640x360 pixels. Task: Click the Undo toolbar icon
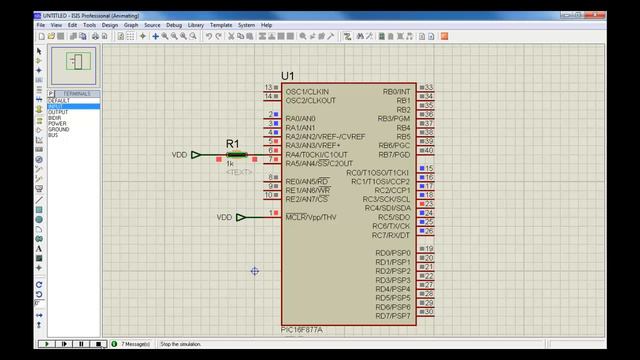[x=209, y=36]
